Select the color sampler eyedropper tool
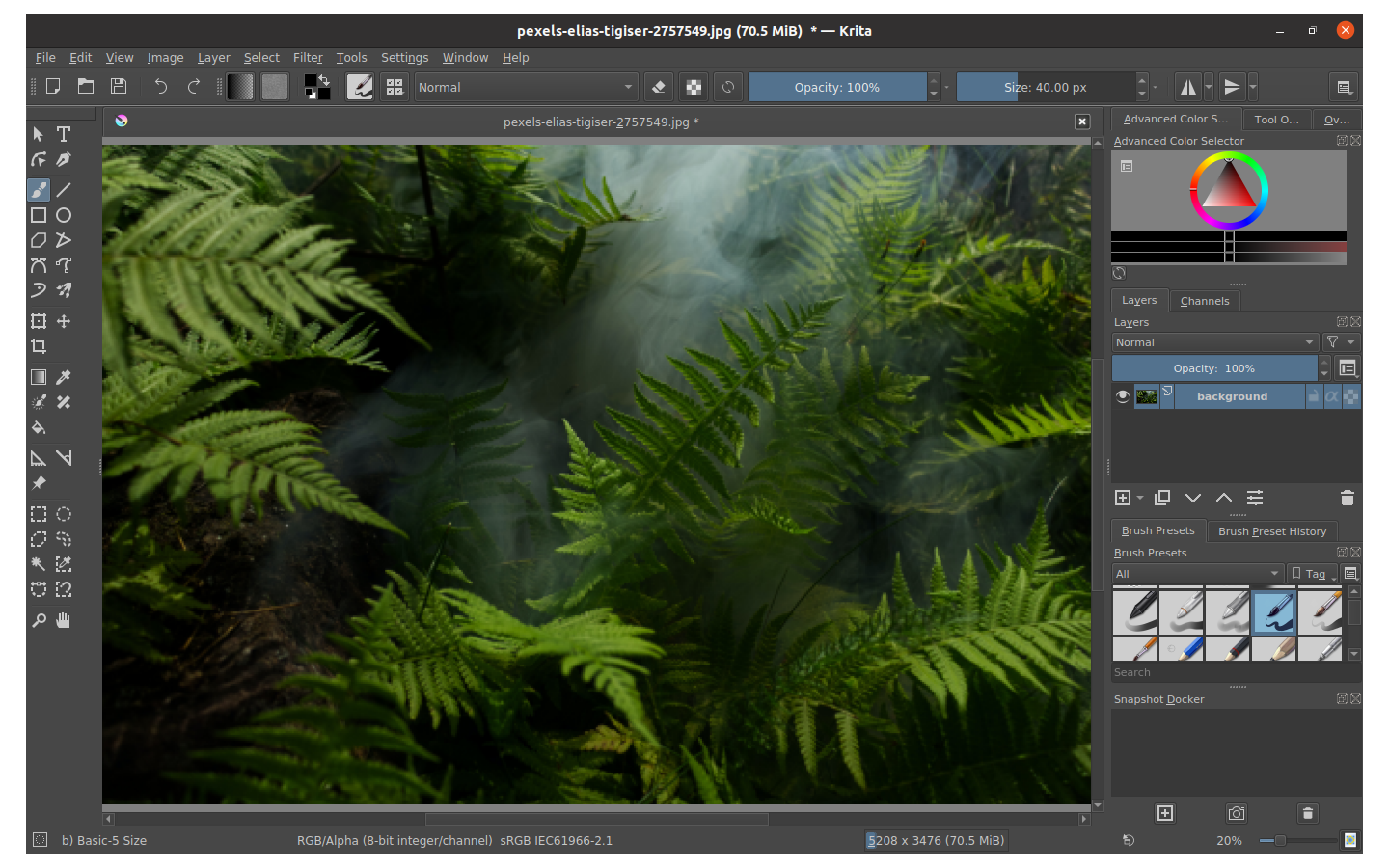The width and height of the screenshot is (1389, 868). (x=64, y=377)
